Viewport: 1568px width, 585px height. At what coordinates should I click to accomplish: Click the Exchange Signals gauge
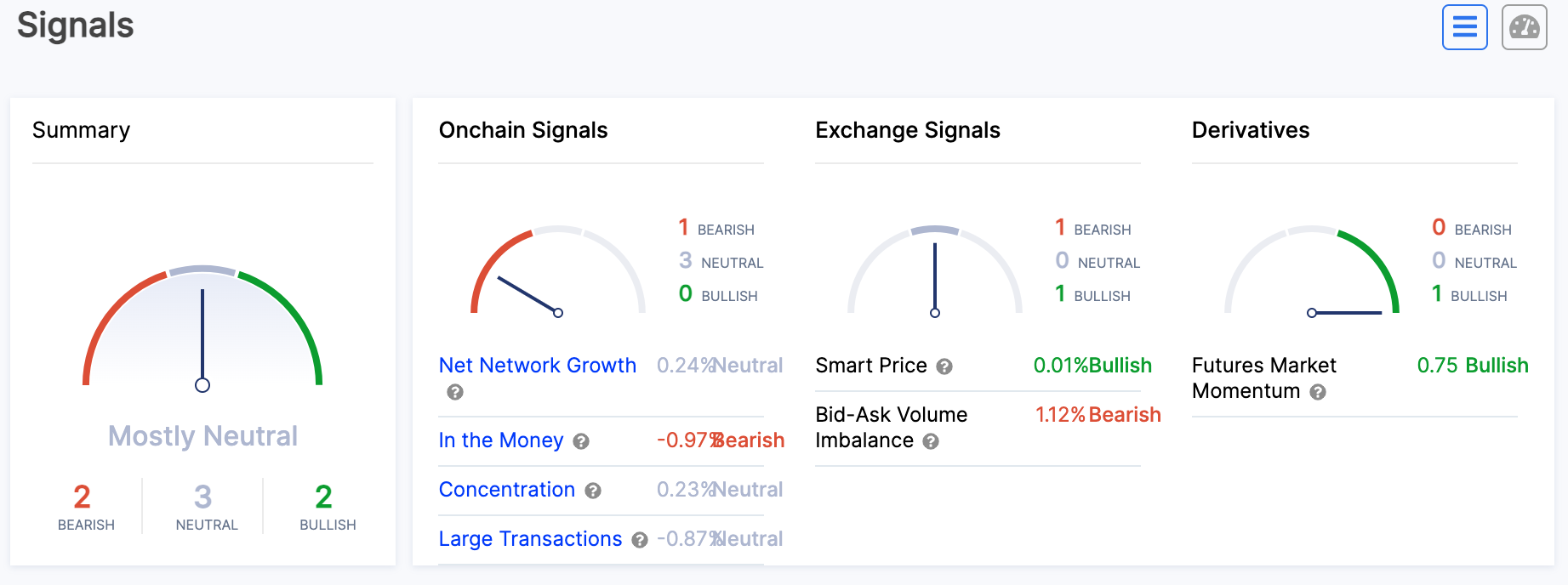pos(935,272)
